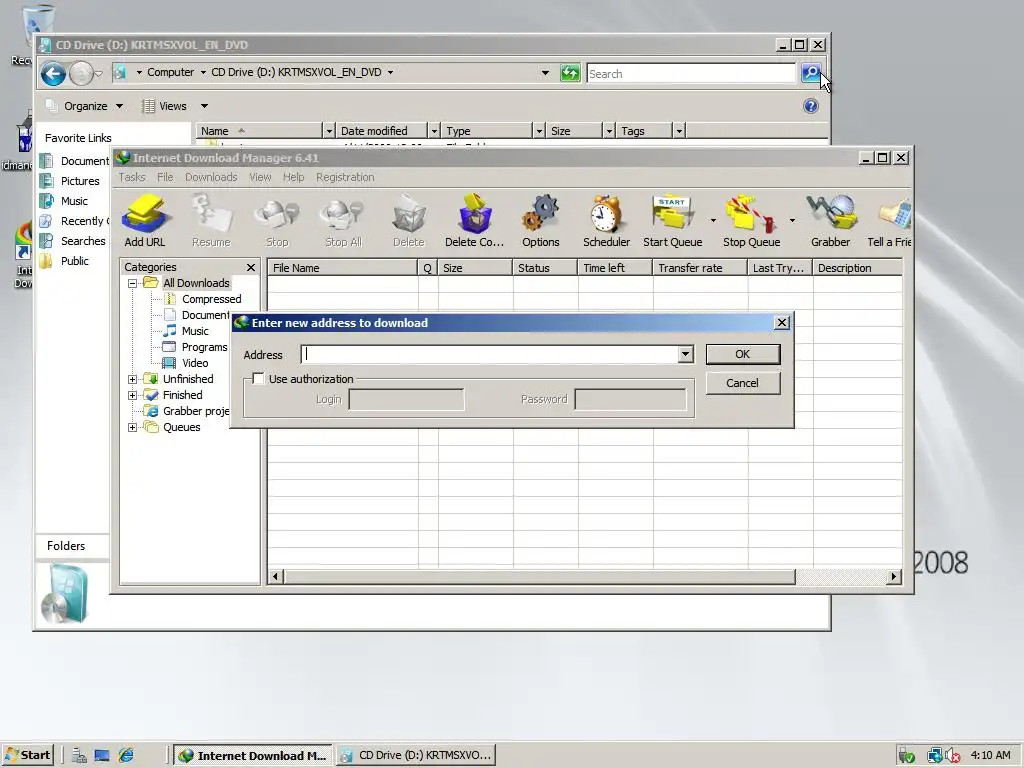1024x768 pixels.
Task: Click Explorer back arrow button
Action: [53, 73]
